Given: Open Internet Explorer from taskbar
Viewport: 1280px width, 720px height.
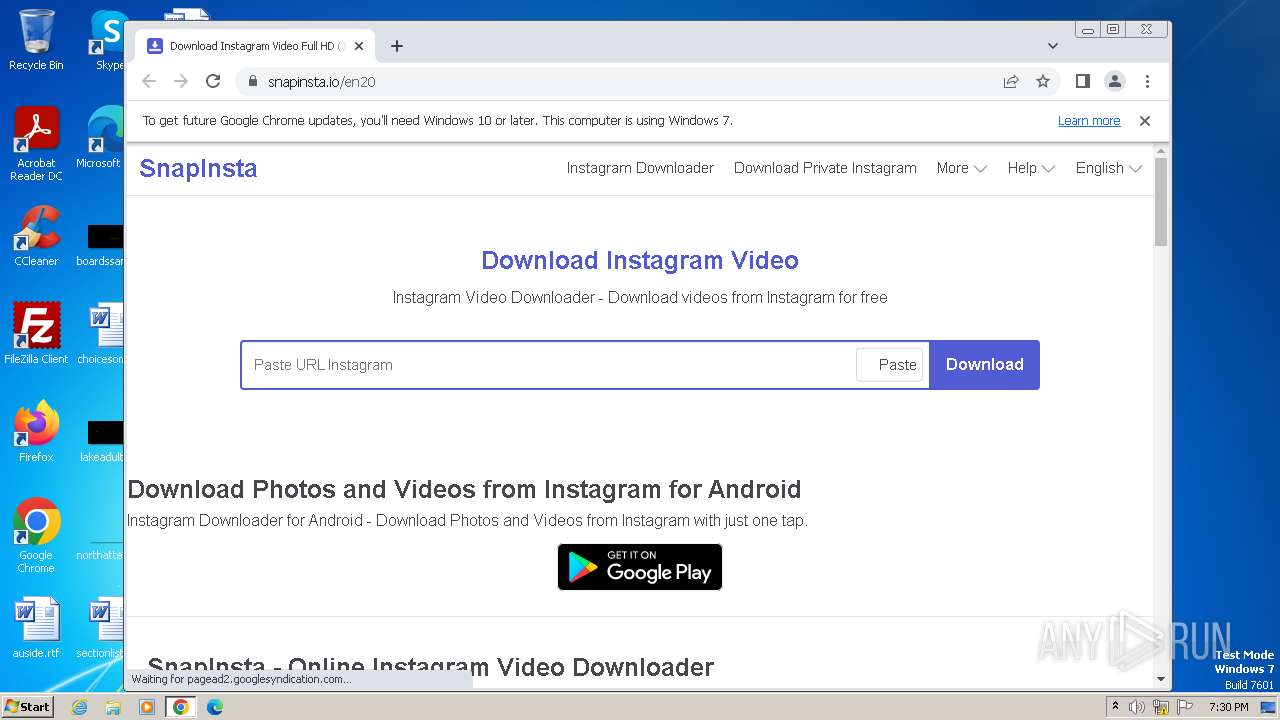Looking at the screenshot, I should pyautogui.click(x=79, y=707).
